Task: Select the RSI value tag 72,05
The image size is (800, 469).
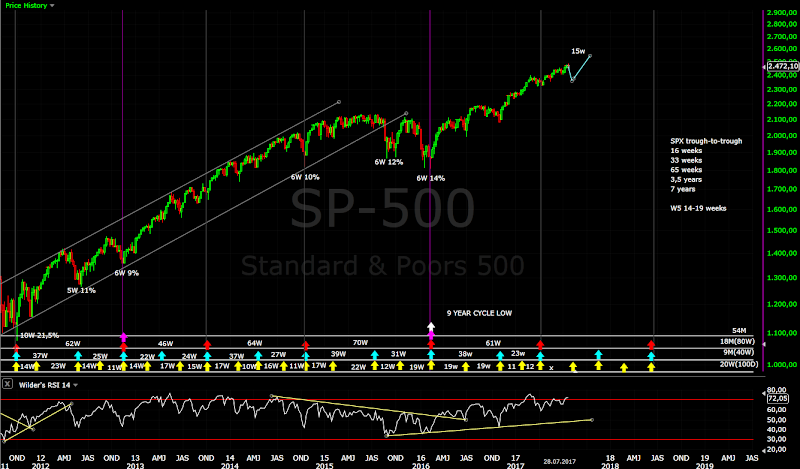Action: pos(778,399)
